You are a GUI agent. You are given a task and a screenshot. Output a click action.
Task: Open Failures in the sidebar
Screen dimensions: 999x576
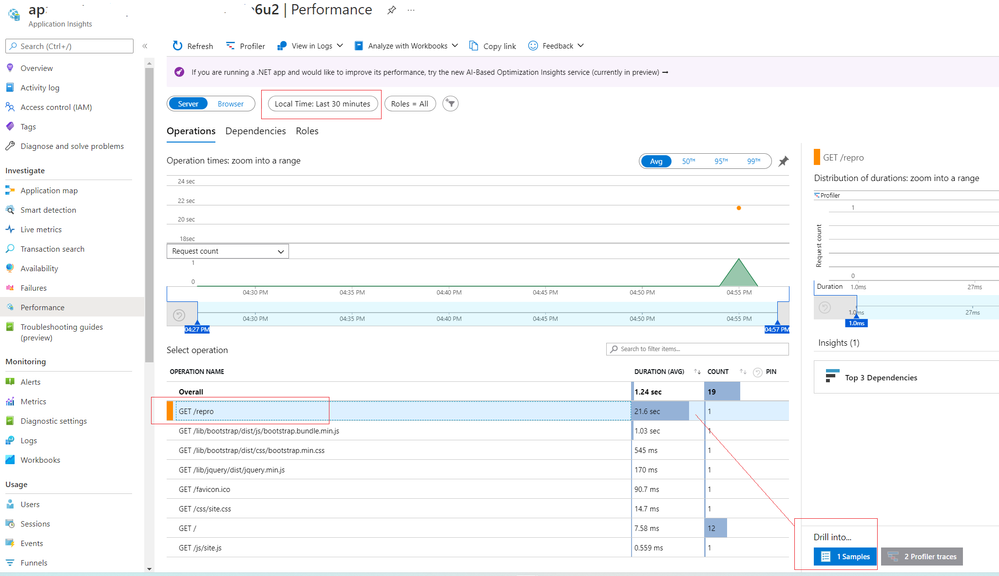point(33,288)
